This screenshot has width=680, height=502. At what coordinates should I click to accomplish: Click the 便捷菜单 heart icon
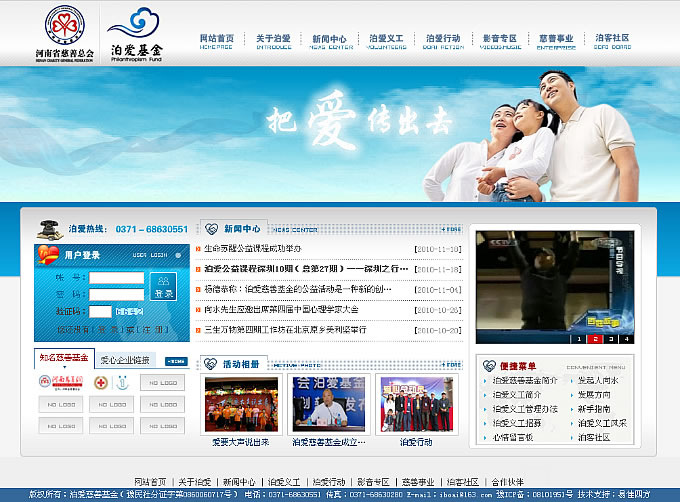487,365
